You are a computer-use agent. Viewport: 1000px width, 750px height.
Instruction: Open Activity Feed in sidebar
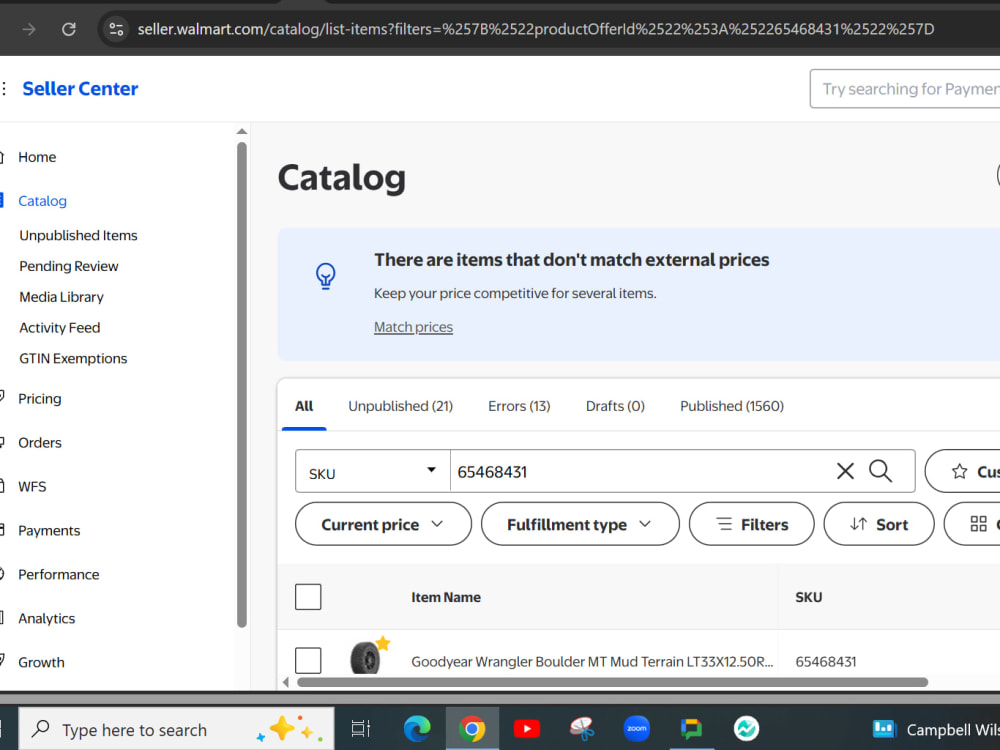(60, 328)
